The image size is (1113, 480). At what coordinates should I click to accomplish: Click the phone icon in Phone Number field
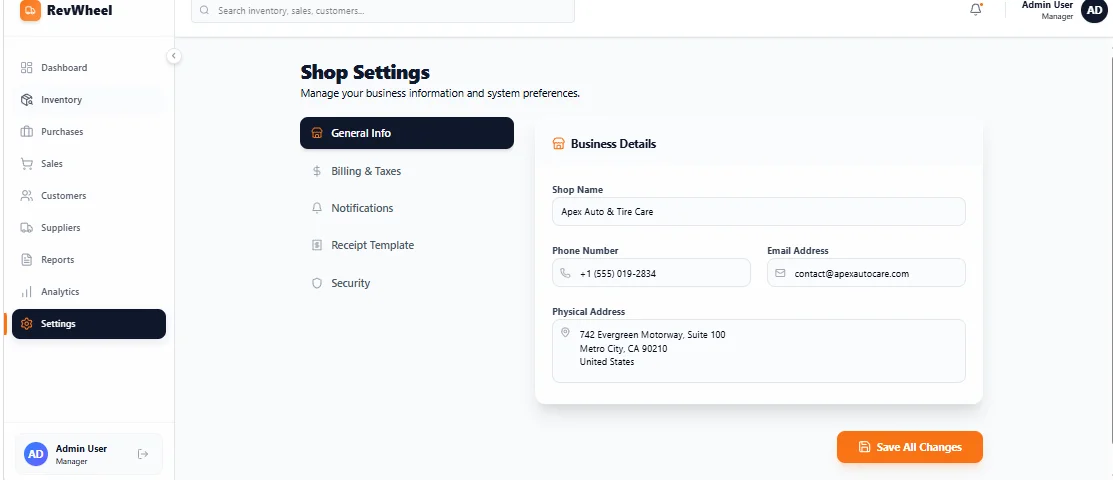(566, 273)
